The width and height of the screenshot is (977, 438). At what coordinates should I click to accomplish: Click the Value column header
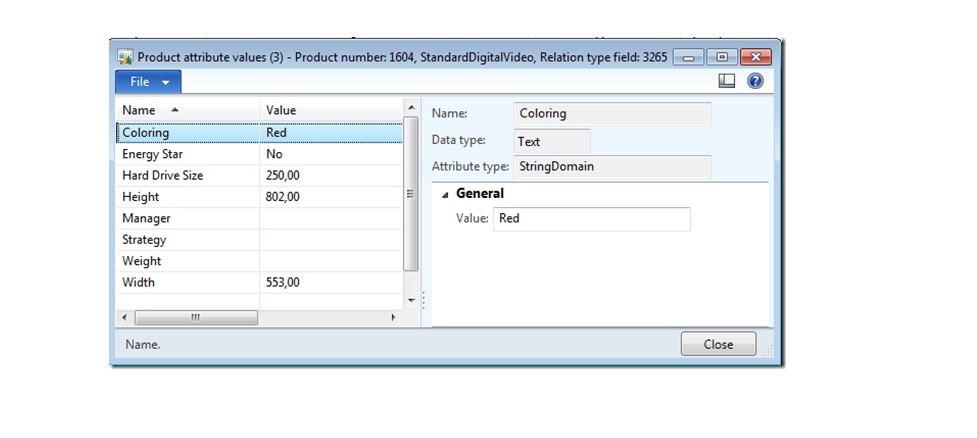point(331,110)
